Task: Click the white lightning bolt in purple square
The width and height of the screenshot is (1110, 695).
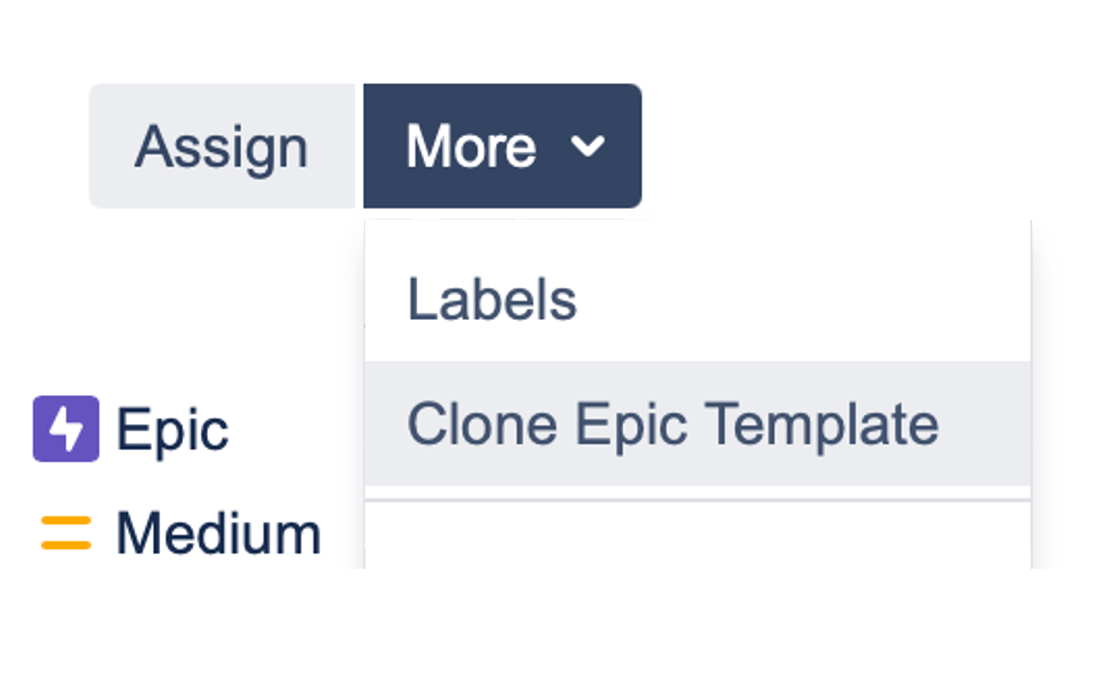Action: tap(66, 429)
